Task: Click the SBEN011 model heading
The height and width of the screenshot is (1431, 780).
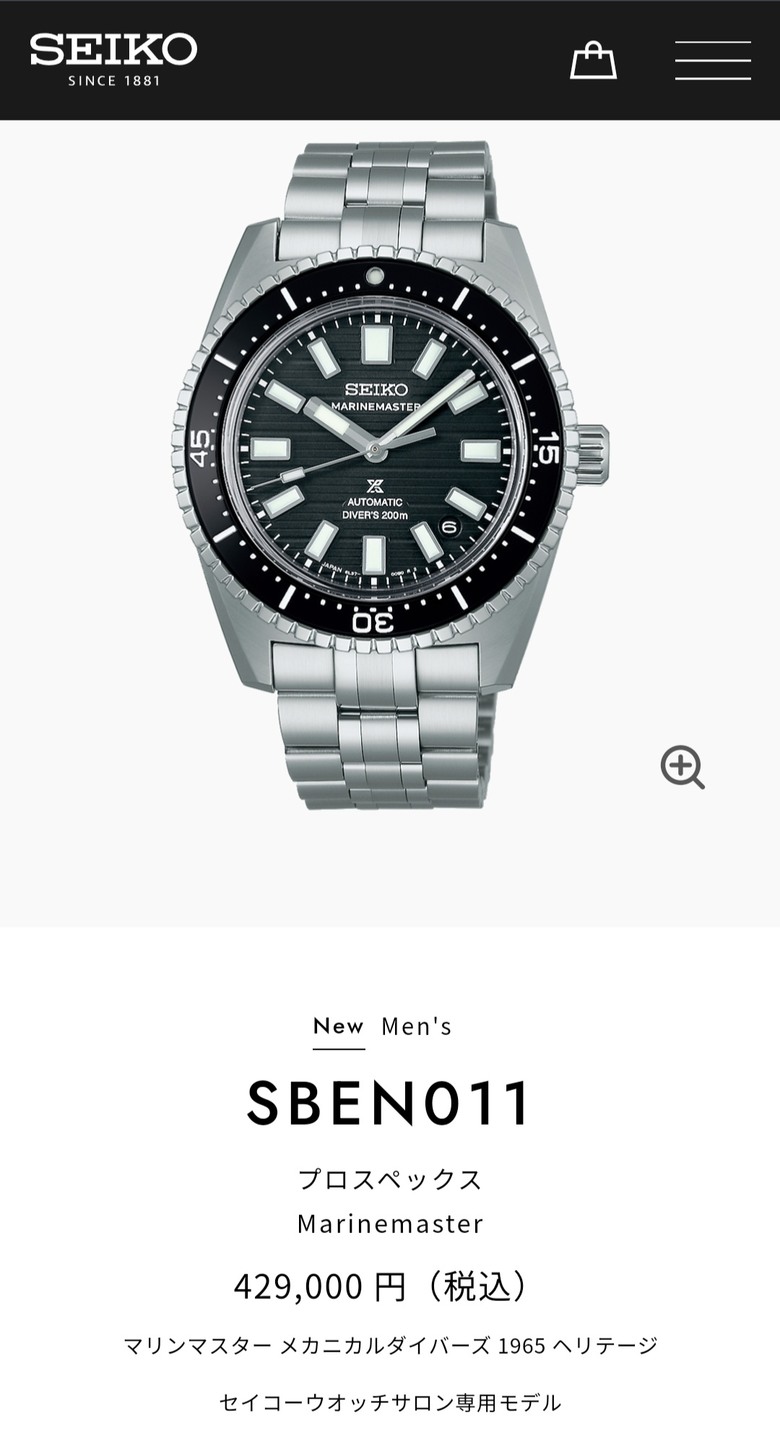Action: (389, 1103)
